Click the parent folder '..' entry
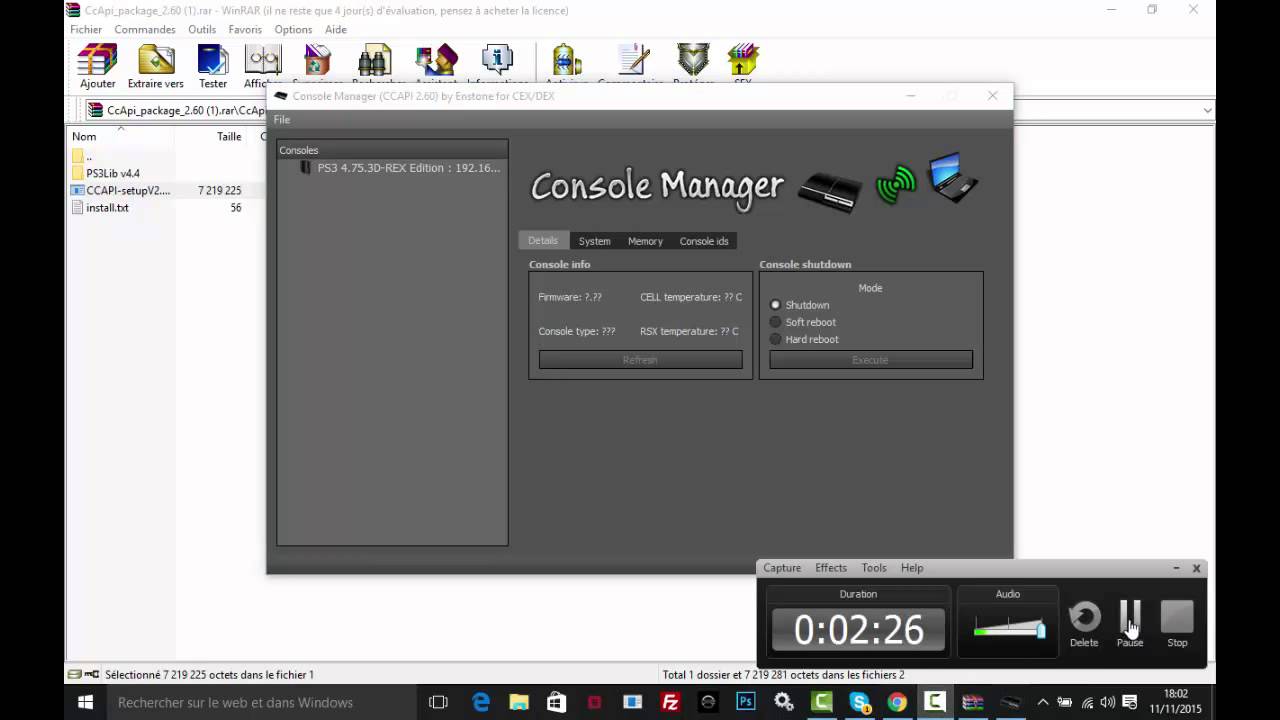 tap(81, 156)
